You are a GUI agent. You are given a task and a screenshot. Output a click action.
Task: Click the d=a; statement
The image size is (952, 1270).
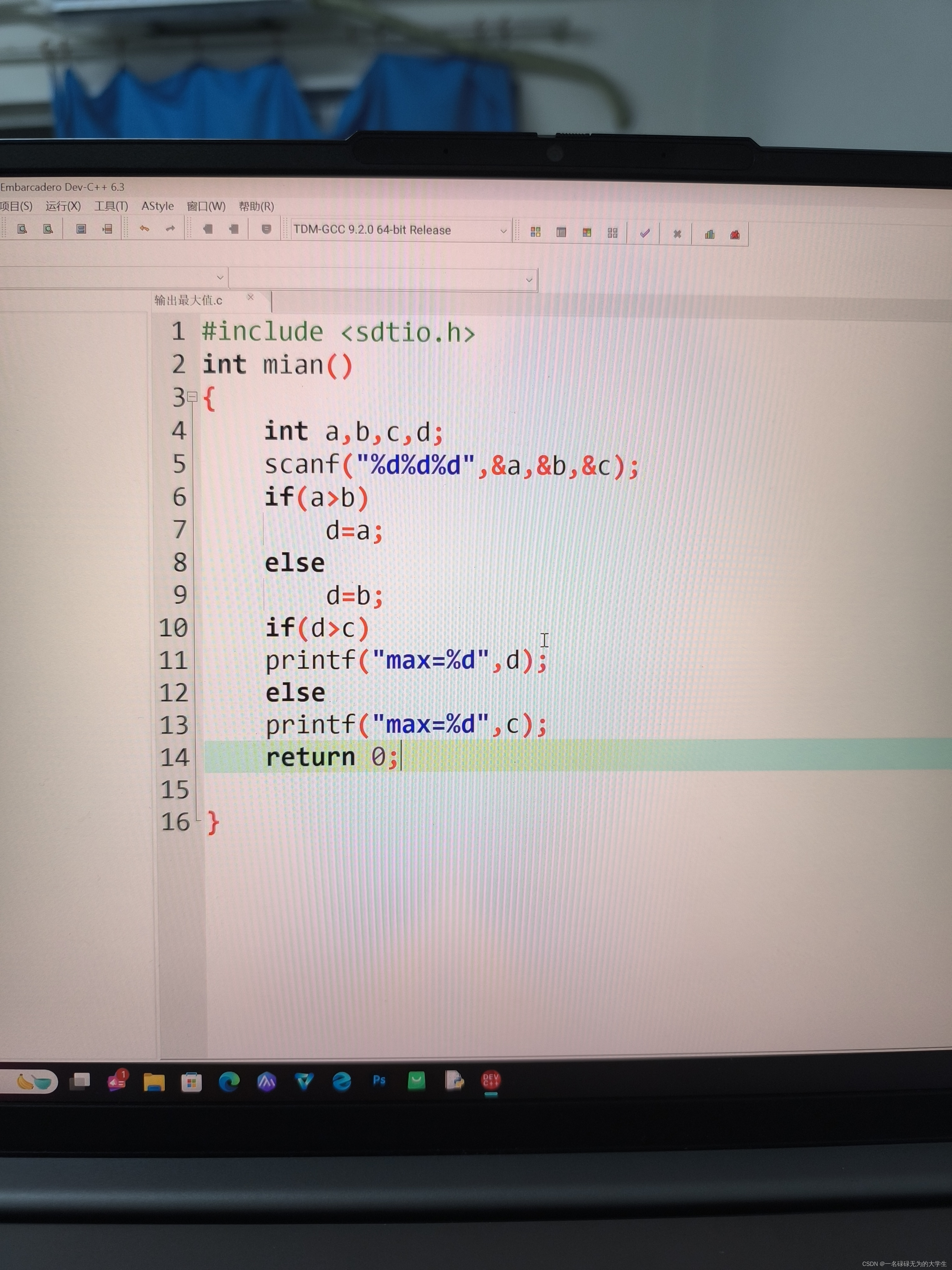coord(354,530)
